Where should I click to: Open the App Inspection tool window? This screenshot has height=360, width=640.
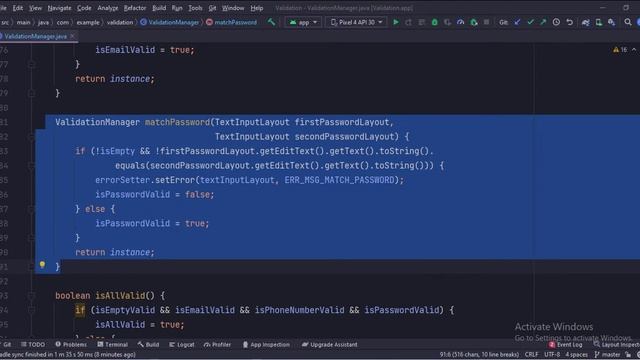coord(266,344)
